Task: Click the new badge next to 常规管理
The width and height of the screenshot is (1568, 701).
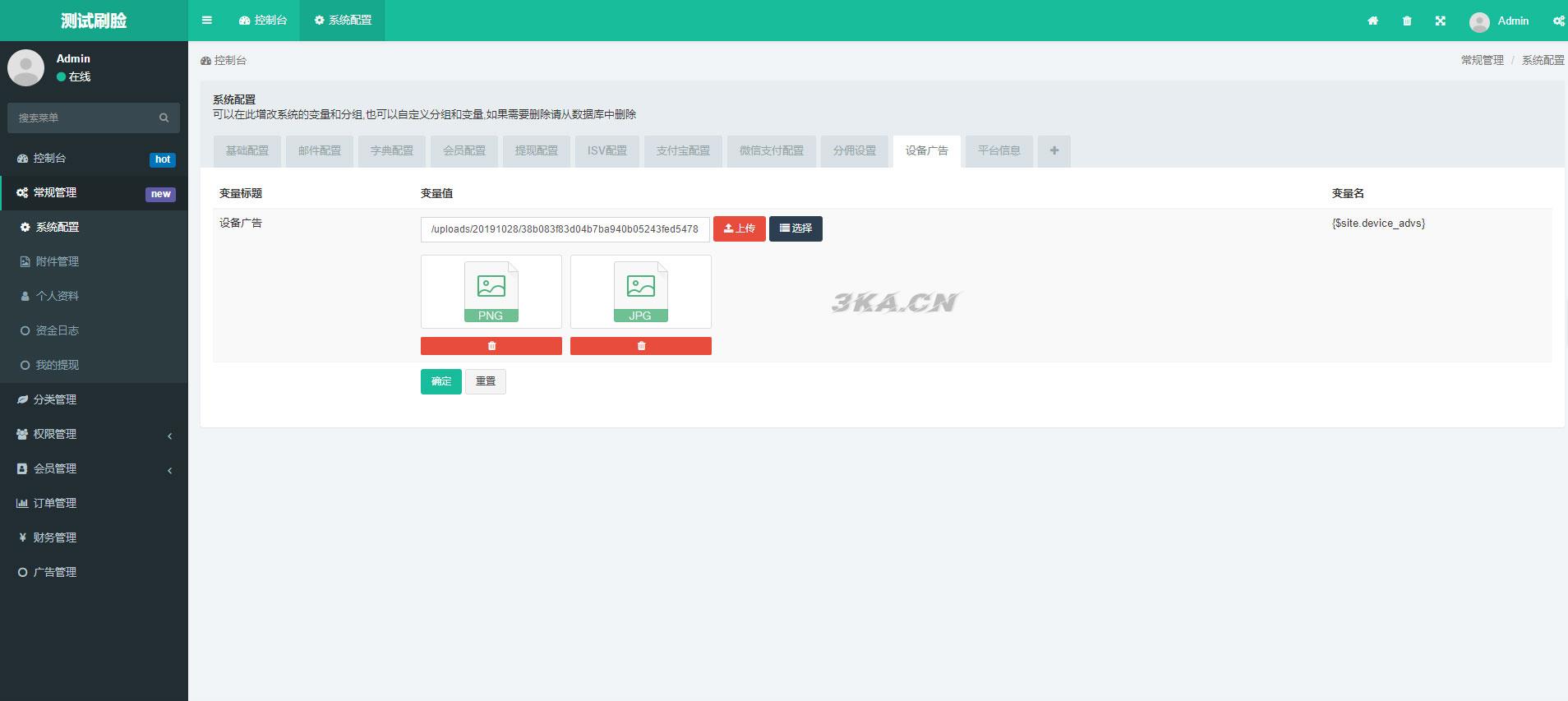Action: coord(160,194)
